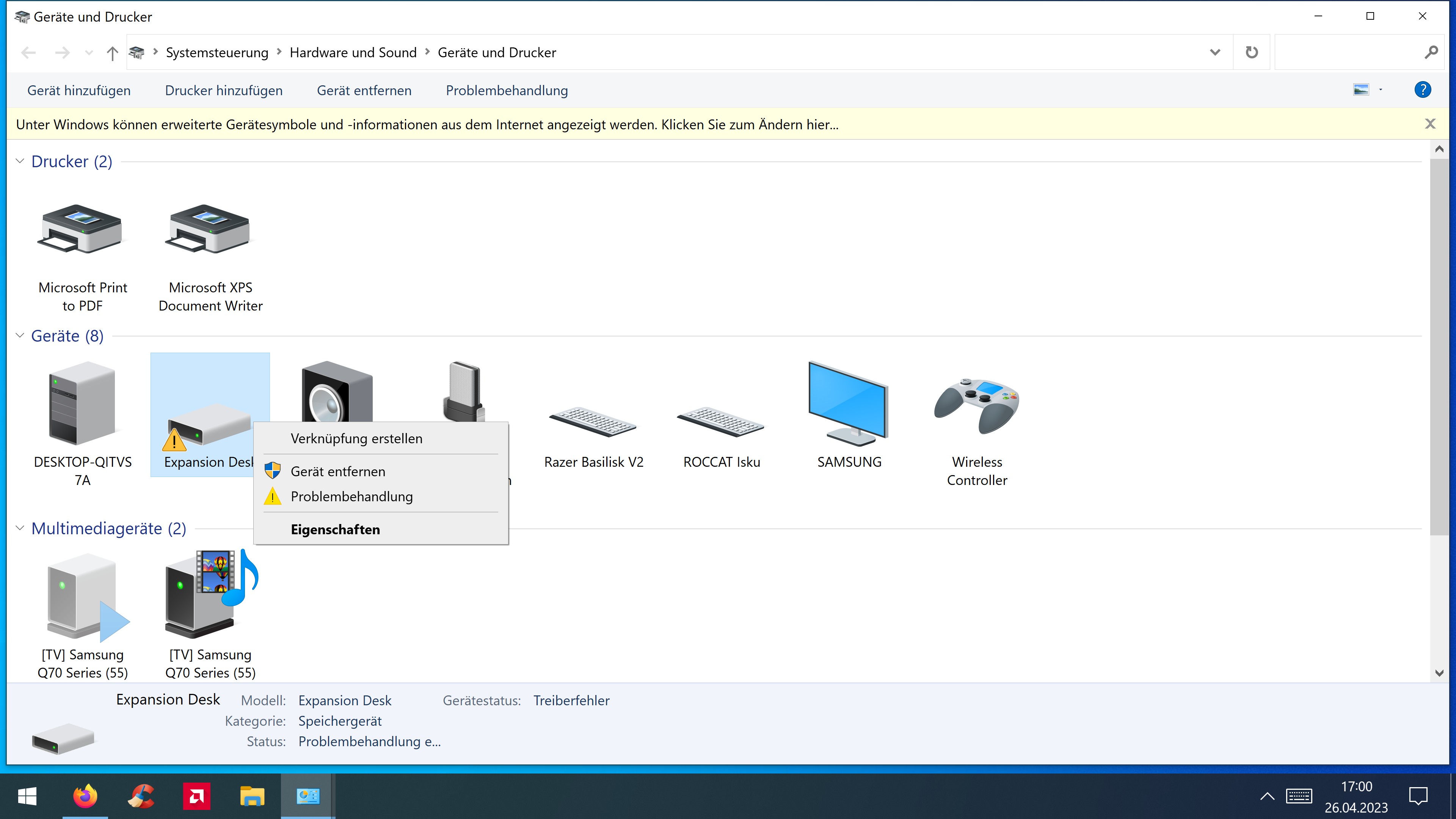1456x819 pixels.
Task: Click the refresh button in address bar
Action: click(x=1251, y=53)
